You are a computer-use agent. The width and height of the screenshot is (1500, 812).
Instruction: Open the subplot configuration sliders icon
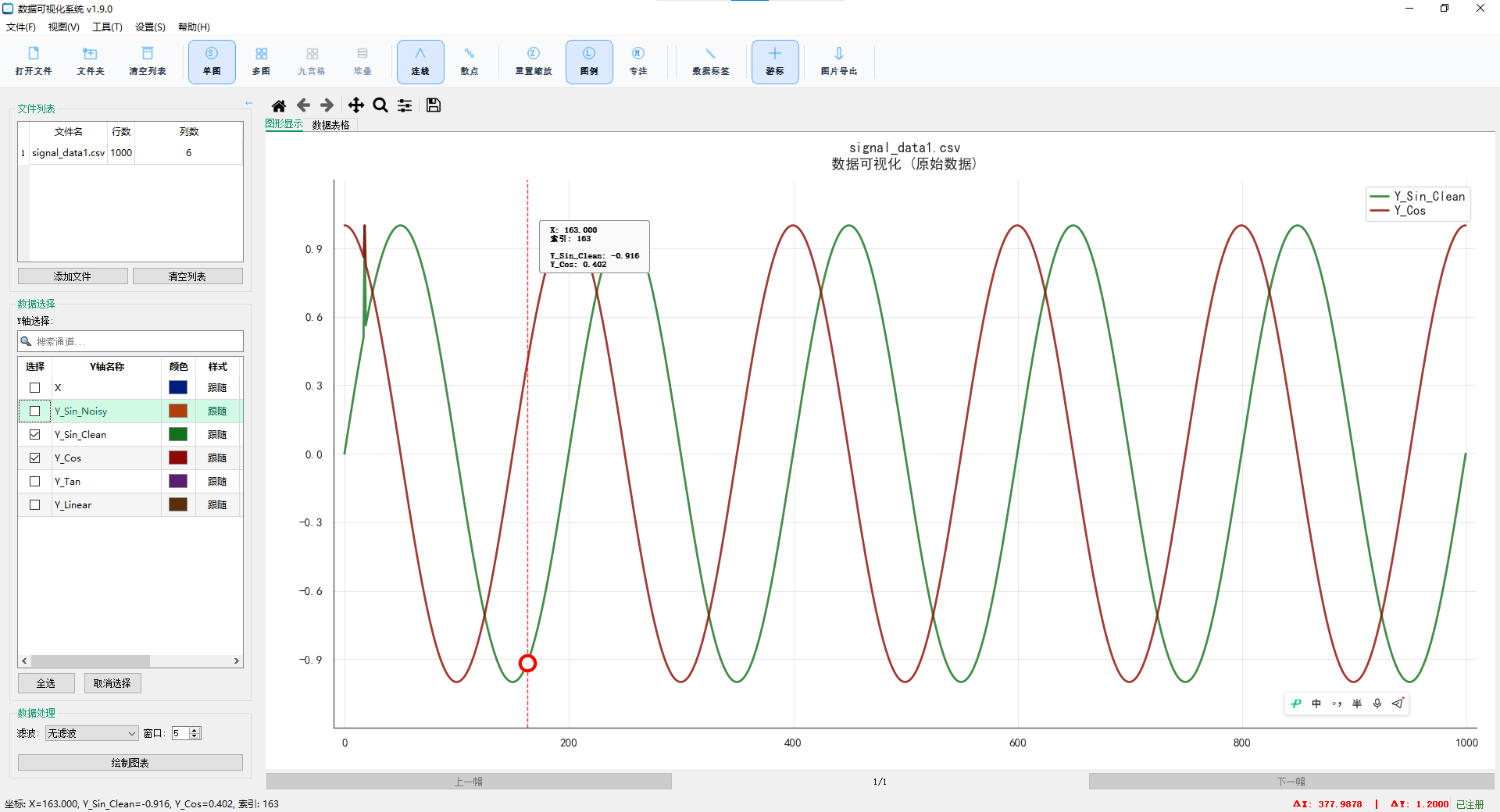click(405, 105)
